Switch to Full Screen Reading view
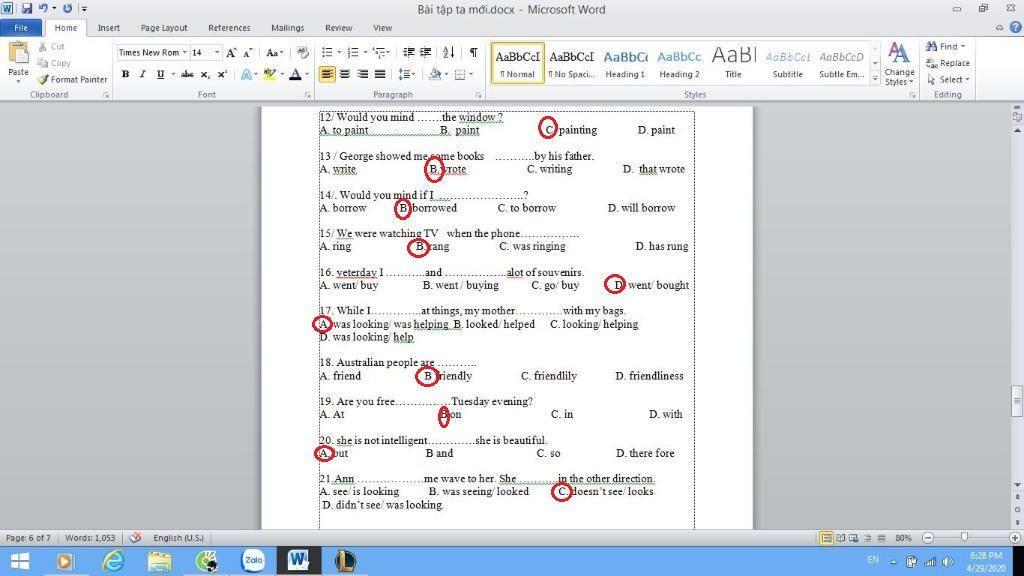The height and width of the screenshot is (576, 1024). pyautogui.click(x=840, y=537)
